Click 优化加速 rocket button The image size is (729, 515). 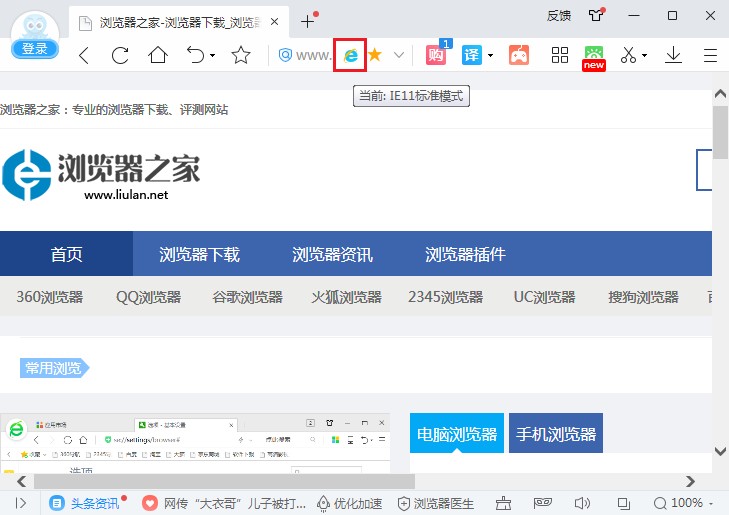(x=350, y=503)
